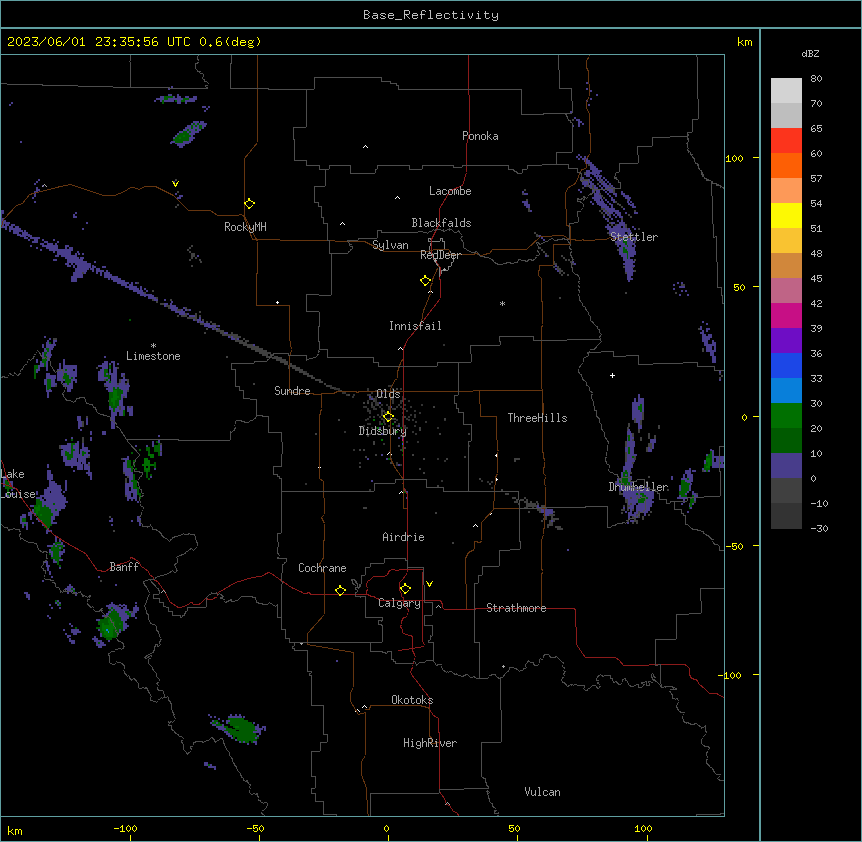Screen dimensions: 862x842
Task: Click the yellow diamond marker above Calgary label
Action: pyautogui.click(x=406, y=589)
